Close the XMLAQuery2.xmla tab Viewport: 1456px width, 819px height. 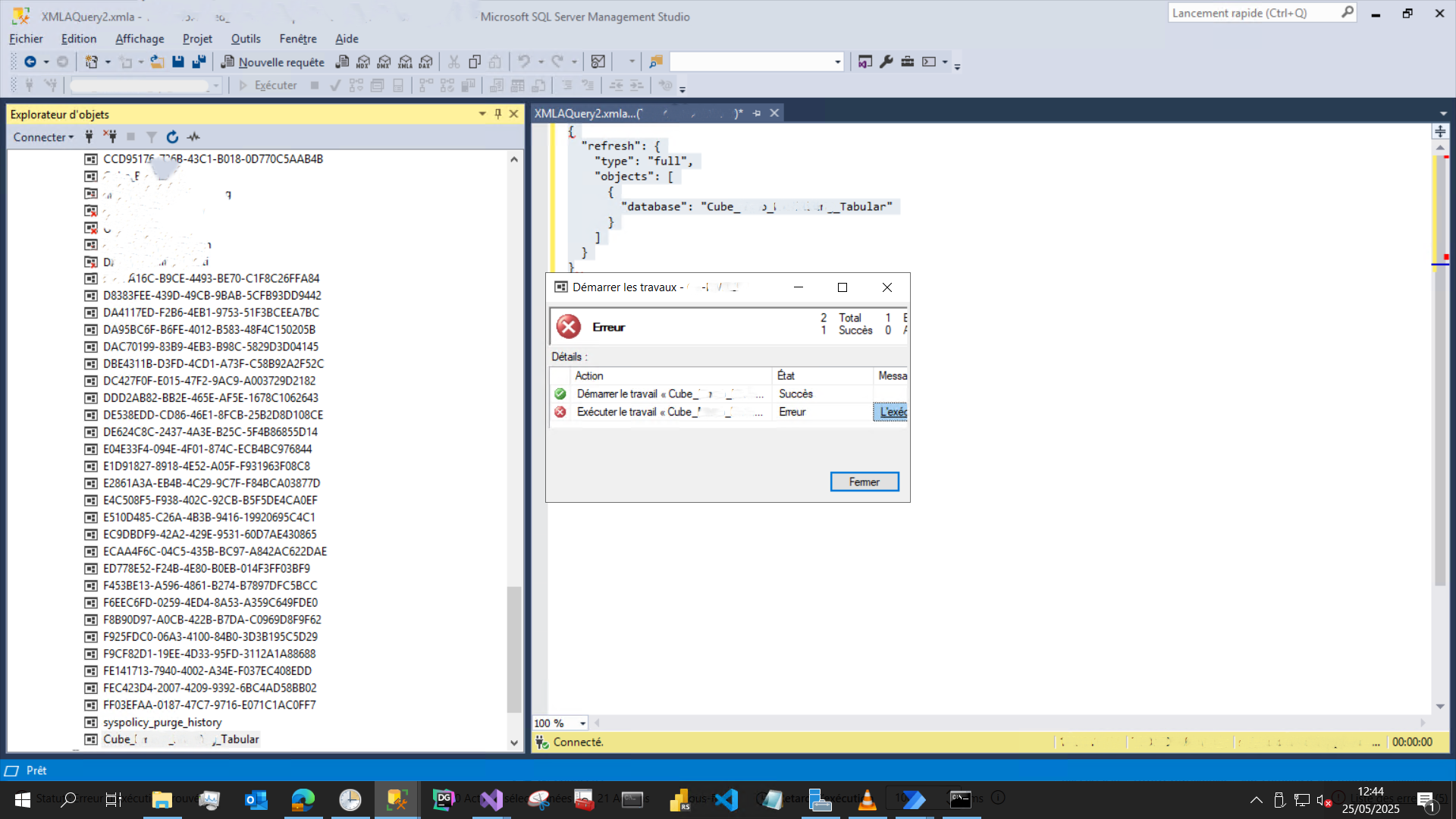click(774, 113)
